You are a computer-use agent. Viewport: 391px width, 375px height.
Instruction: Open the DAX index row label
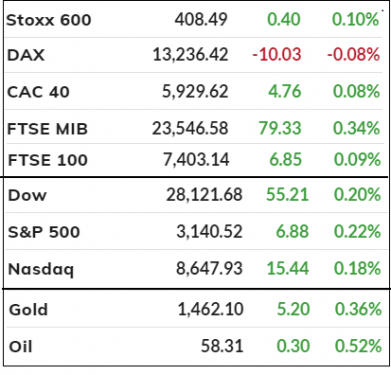[26, 55]
